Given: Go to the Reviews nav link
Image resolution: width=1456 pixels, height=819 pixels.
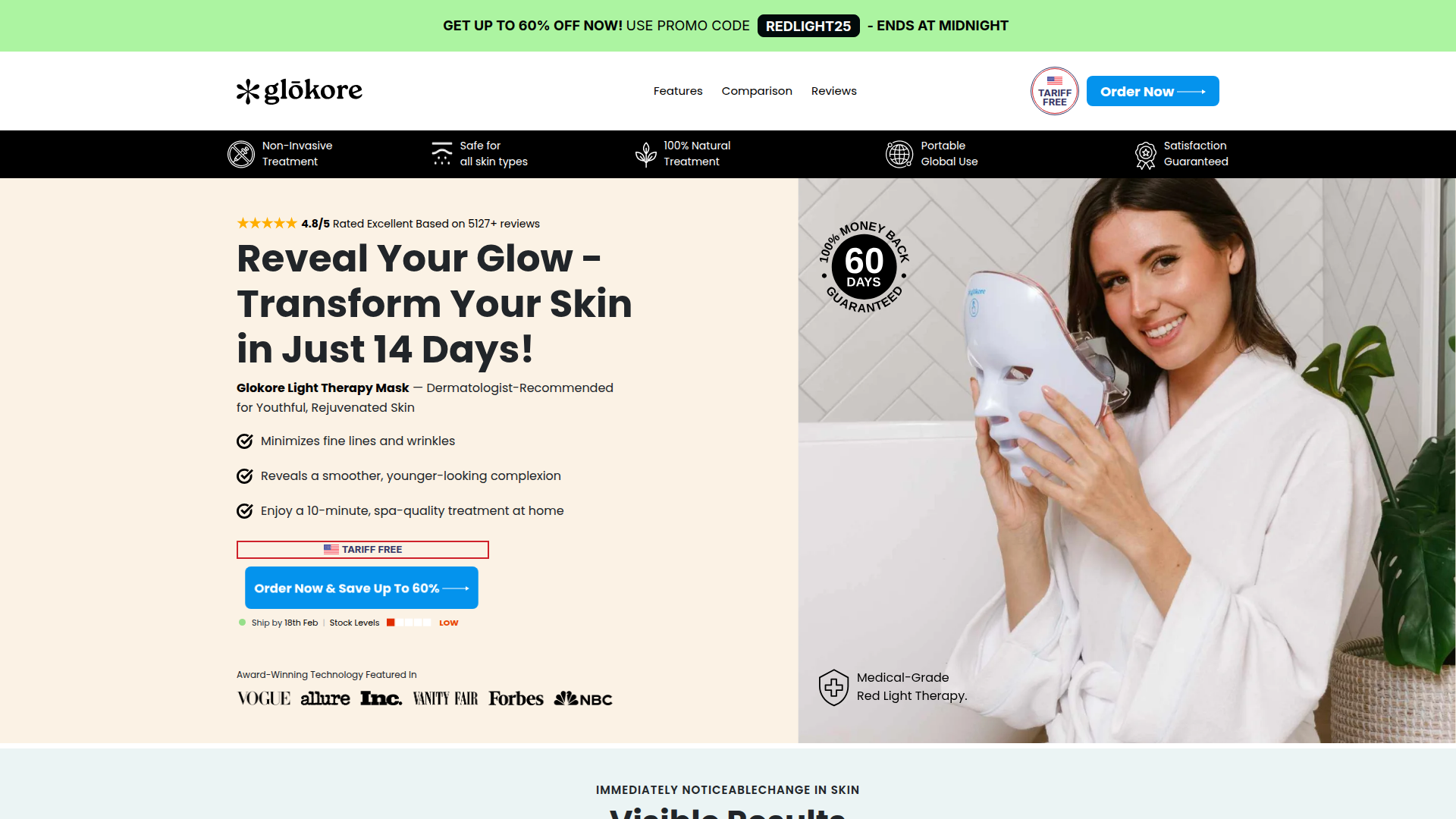Looking at the screenshot, I should coord(833,91).
